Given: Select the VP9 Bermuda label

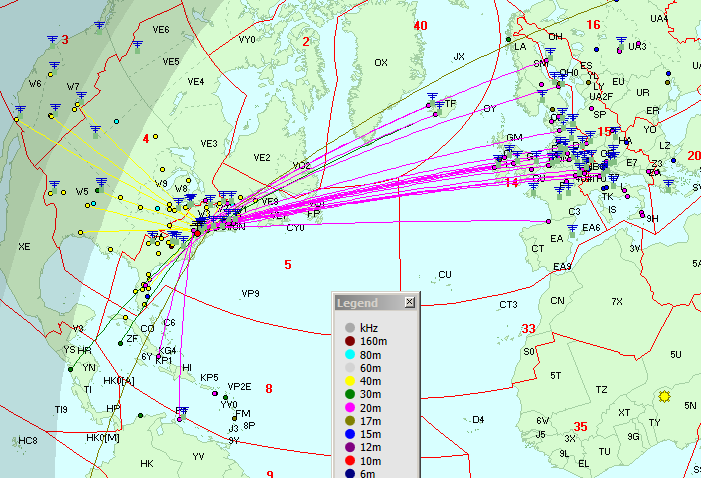Looking at the screenshot, I should point(250,294).
